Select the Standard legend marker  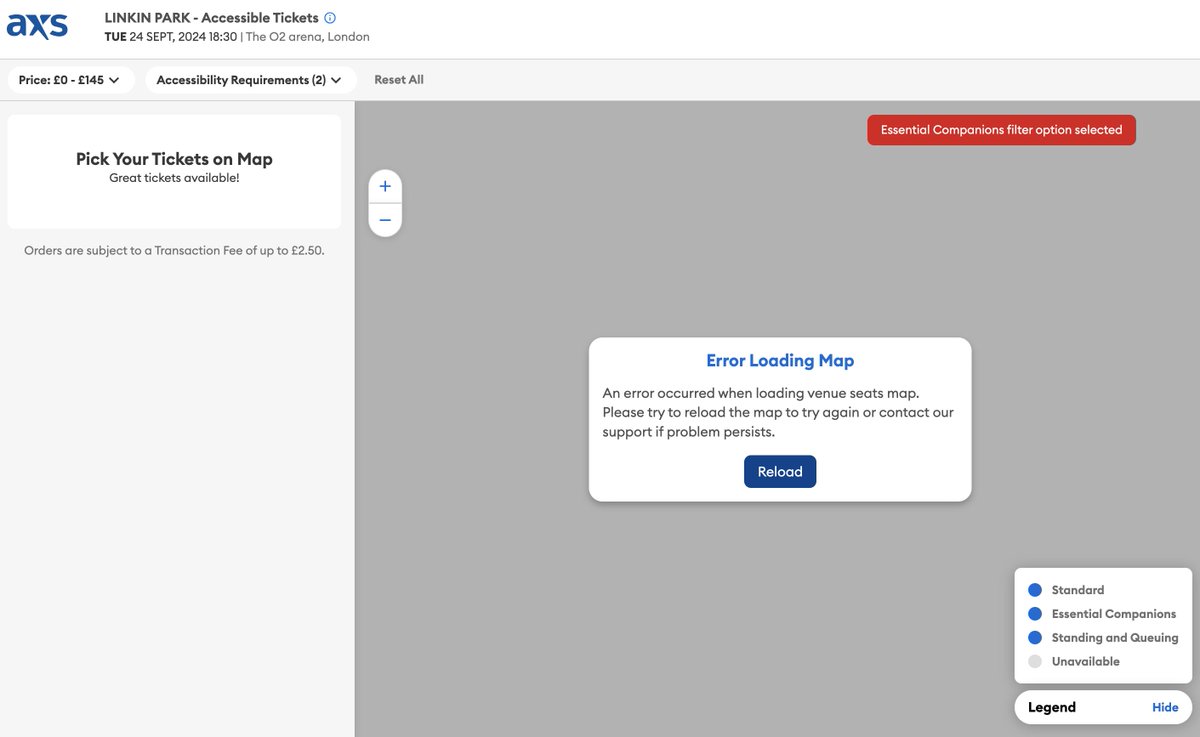pyautogui.click(x=1035, y=589)
